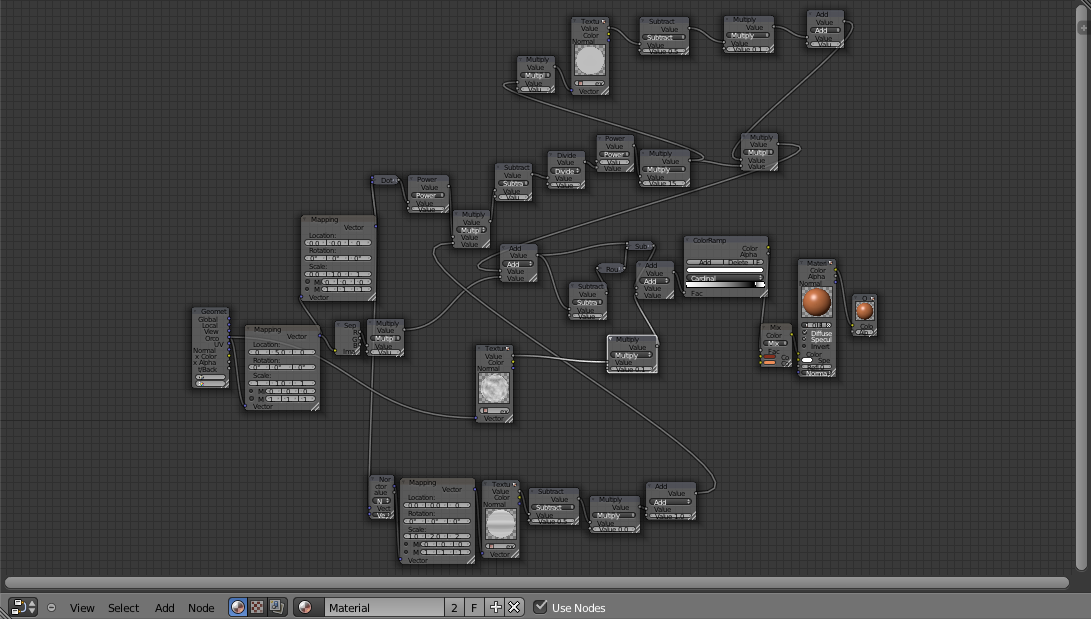
Task: Open Subtract operation dropdown in bottom row node
Action: [552, 508]
